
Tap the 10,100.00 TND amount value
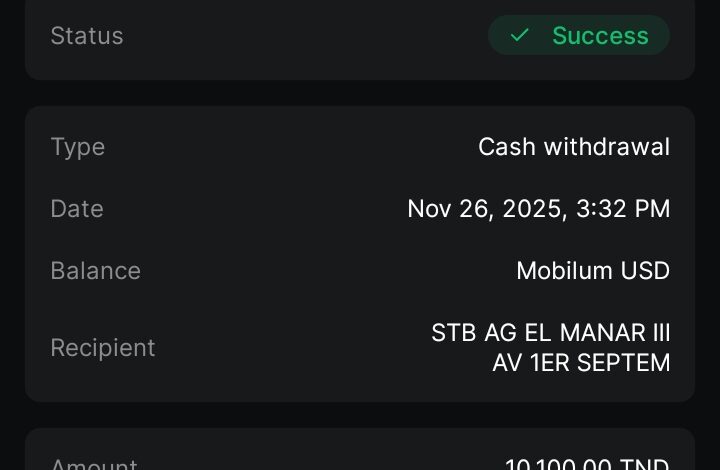tap(587, 464)
